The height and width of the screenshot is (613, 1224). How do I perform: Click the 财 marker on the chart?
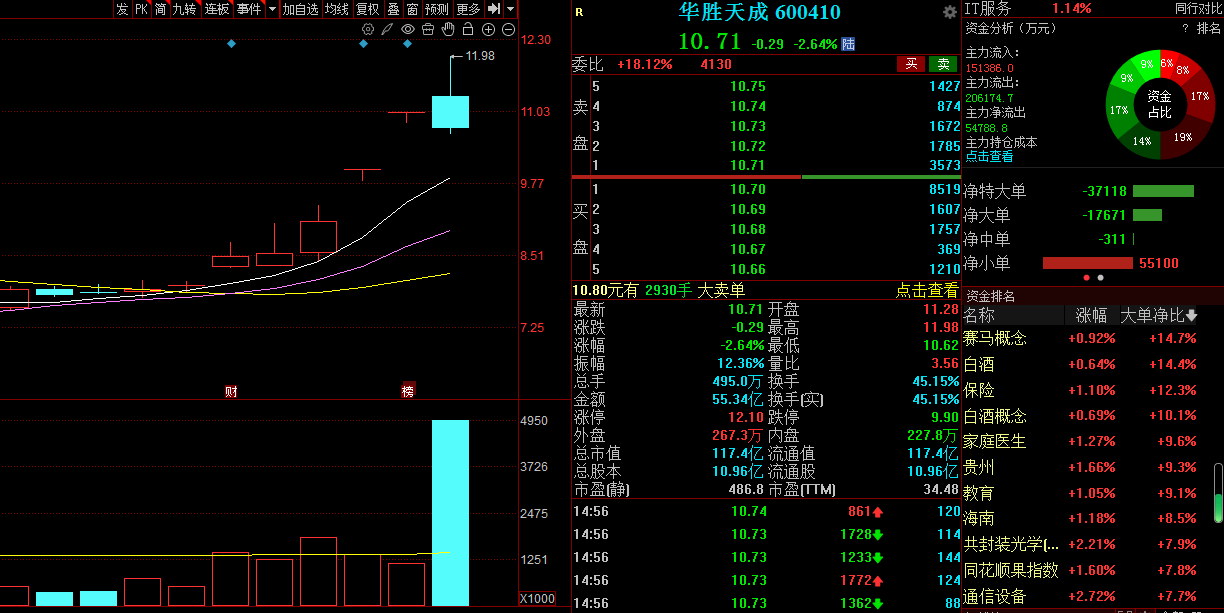click(x=230, y=390)
